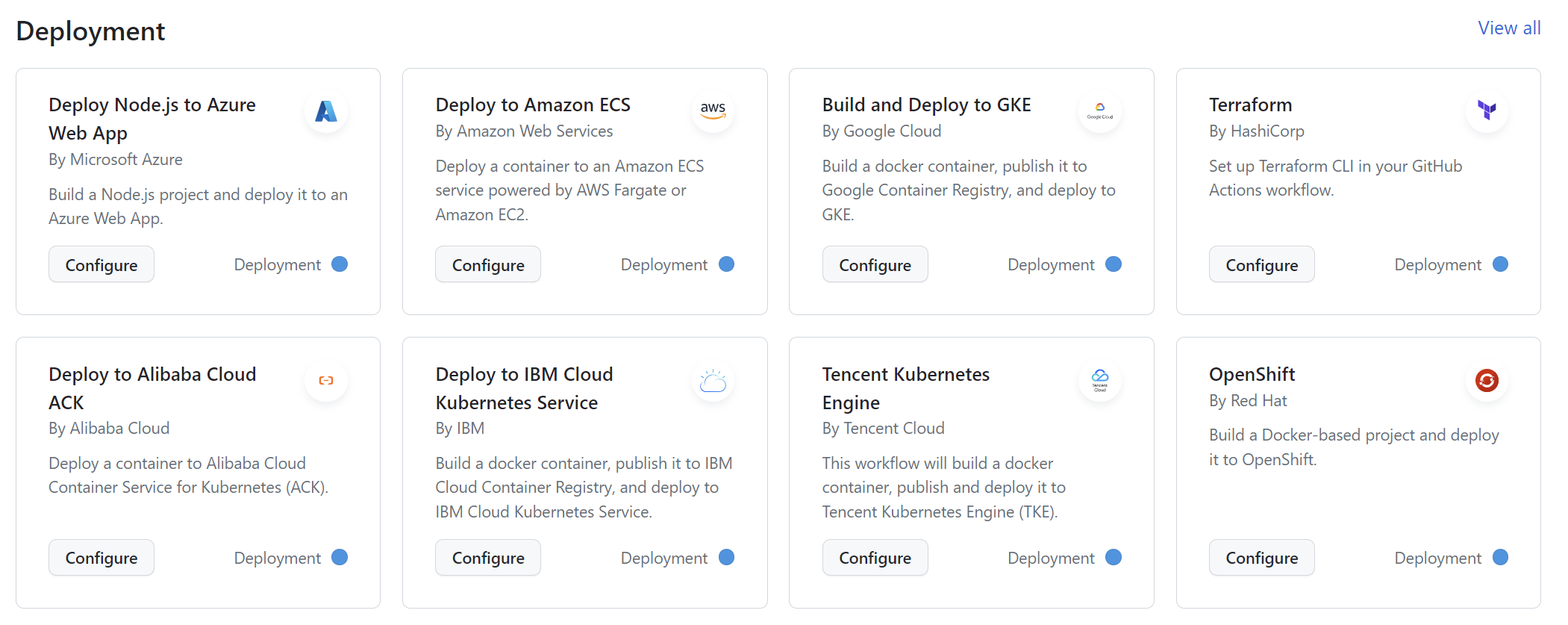Click Deployment label on Azure card

(x=278, y=265)
